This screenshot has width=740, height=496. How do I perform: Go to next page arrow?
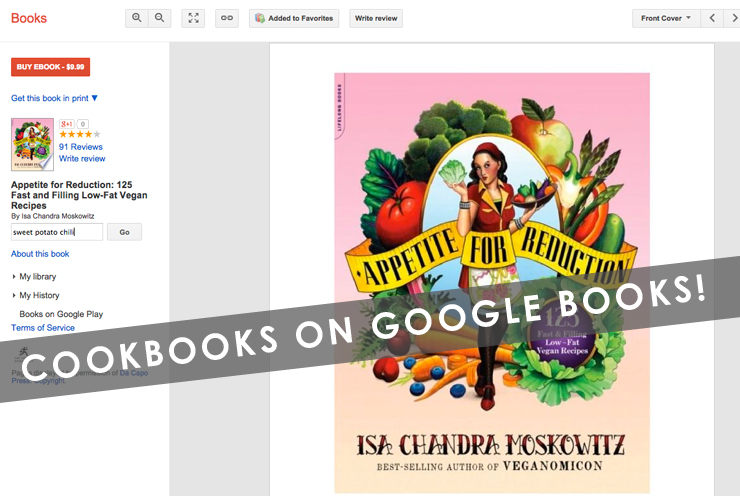point(733,18)
